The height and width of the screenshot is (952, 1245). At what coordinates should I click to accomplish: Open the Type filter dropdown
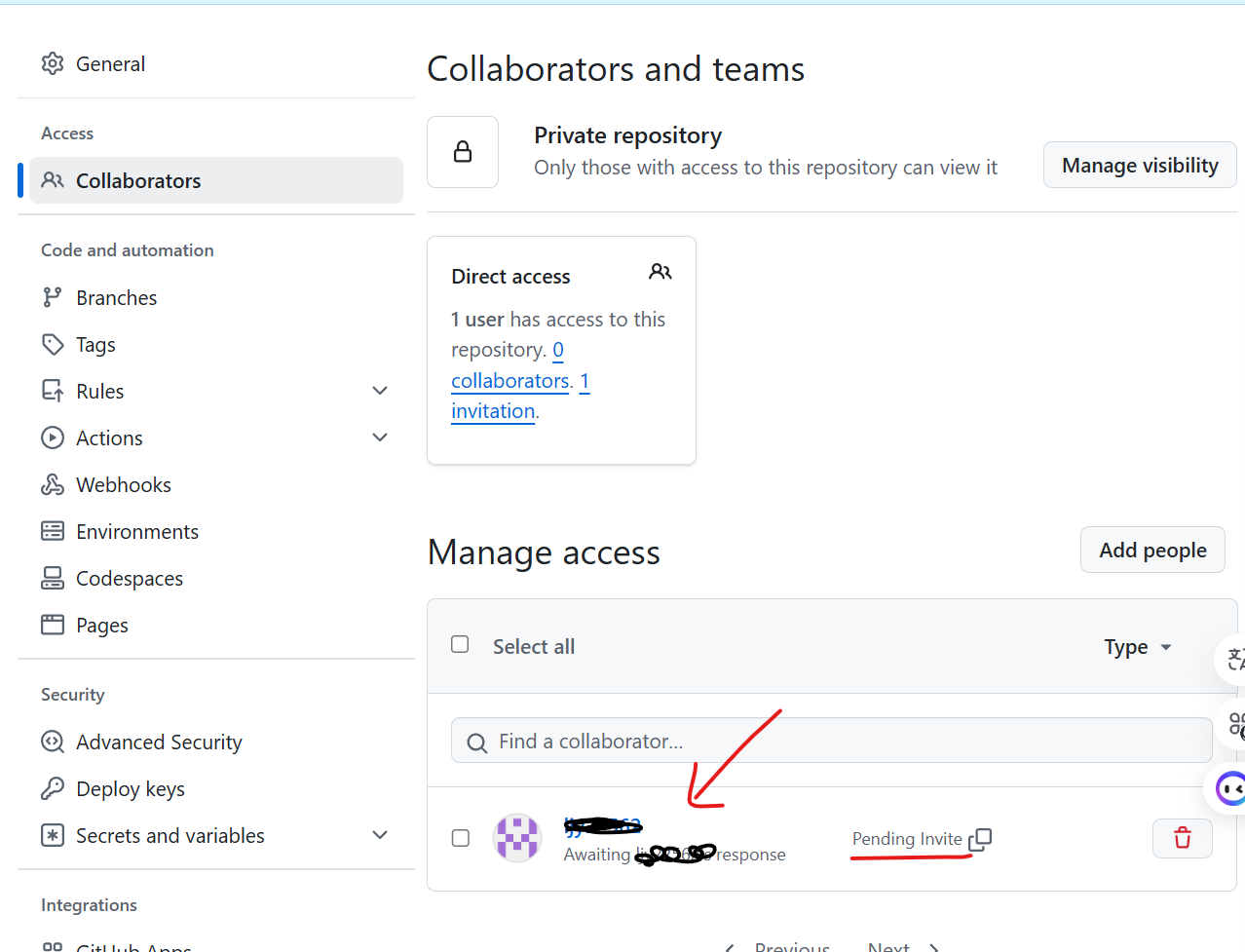tap(1138, 647)
